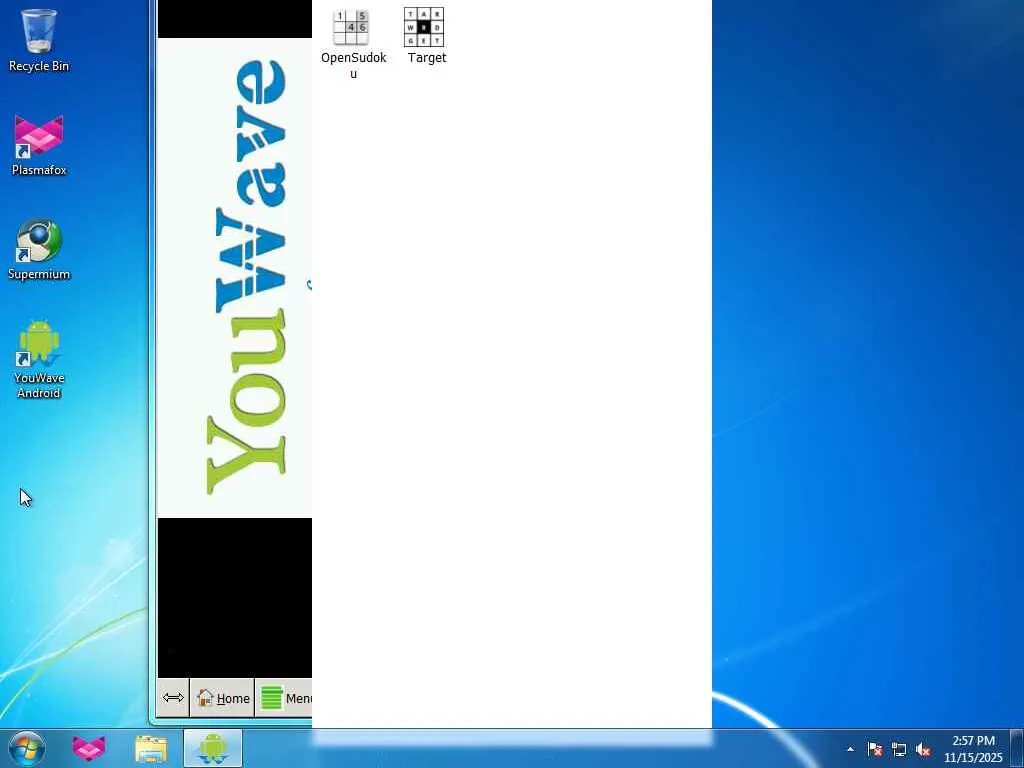Open the taskbar clock and date
The width and height of the screenshot is (1024, 768).
(x=972, y=749)
